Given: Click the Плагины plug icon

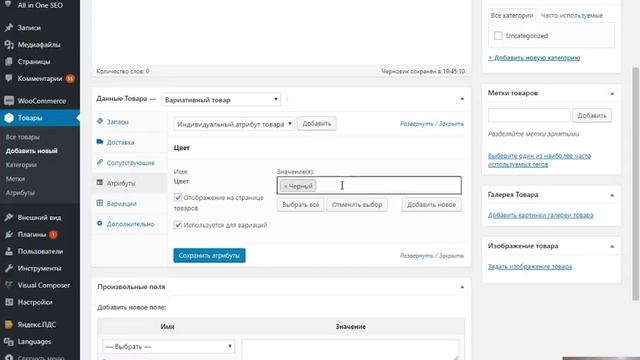Looking at the screenshot, I should [9, 235].
